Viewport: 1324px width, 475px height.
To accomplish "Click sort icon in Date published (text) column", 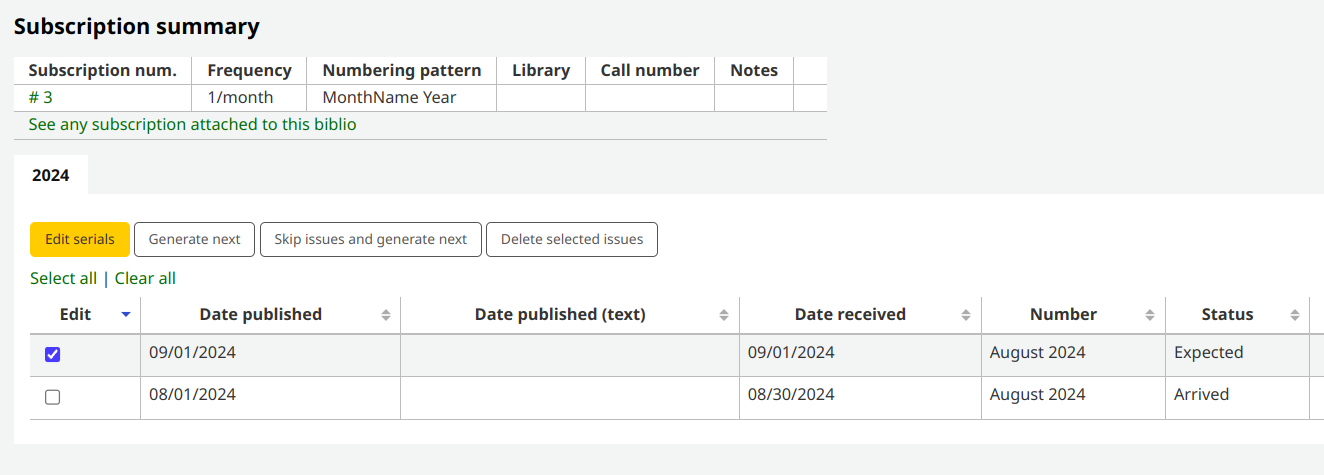I will [x=724, y=315].
